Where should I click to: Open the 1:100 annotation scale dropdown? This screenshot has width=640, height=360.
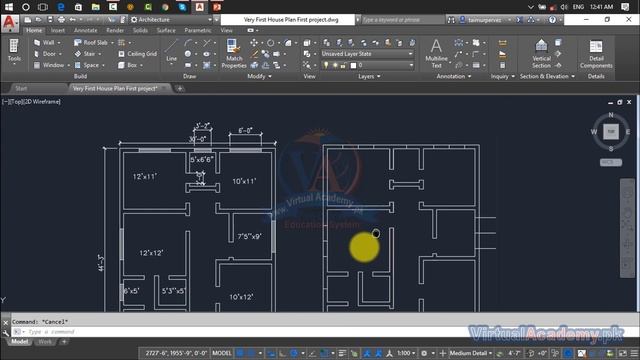pyautogui.click(x=406, y=353)
